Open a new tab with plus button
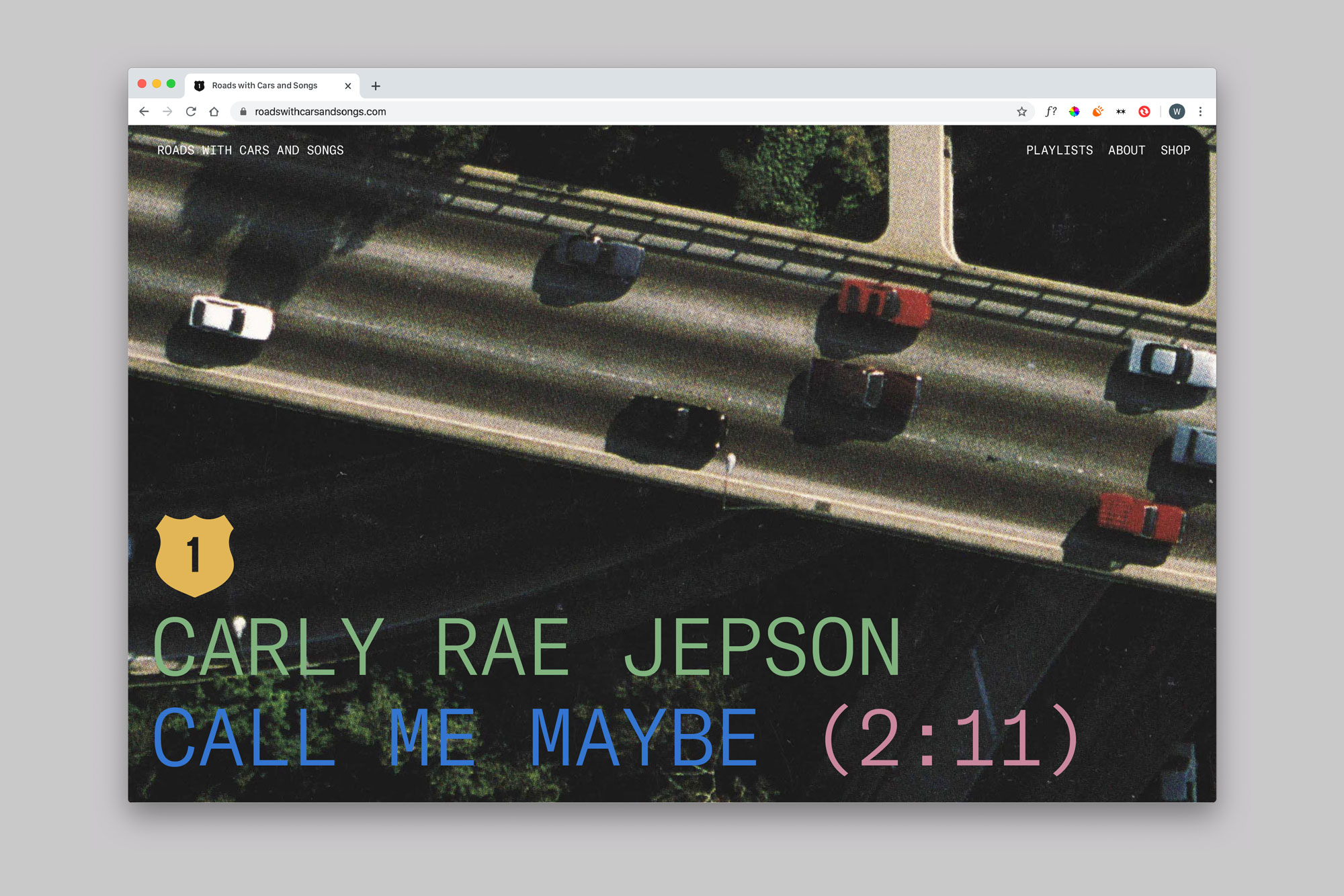Image resolution: width=1344 pixels, height=896 pixels. coord(376,86)
